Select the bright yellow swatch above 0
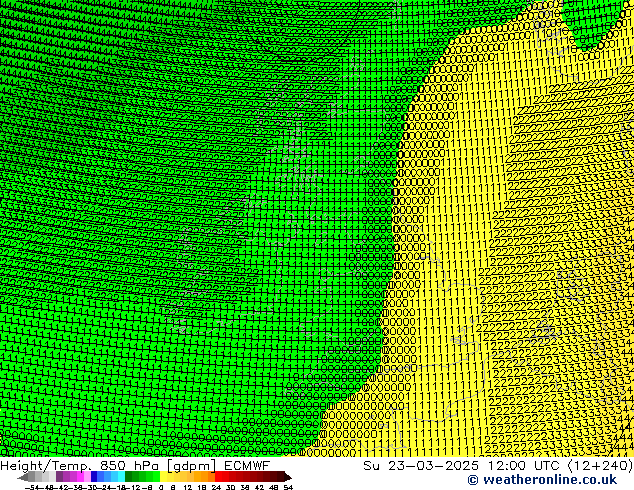This screenshot has width=634, height=490. (163, 477)
